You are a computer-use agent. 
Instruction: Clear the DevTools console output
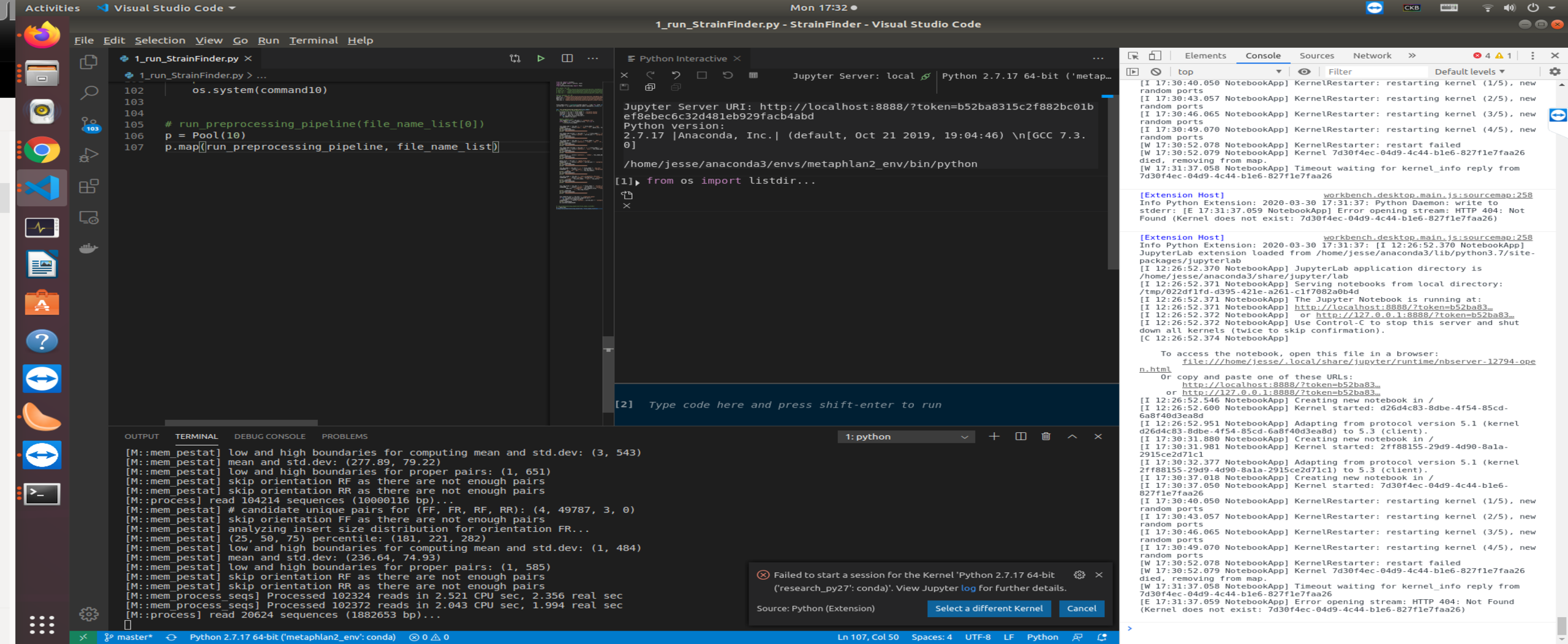pyautogui.click(x=1156, y=72)
